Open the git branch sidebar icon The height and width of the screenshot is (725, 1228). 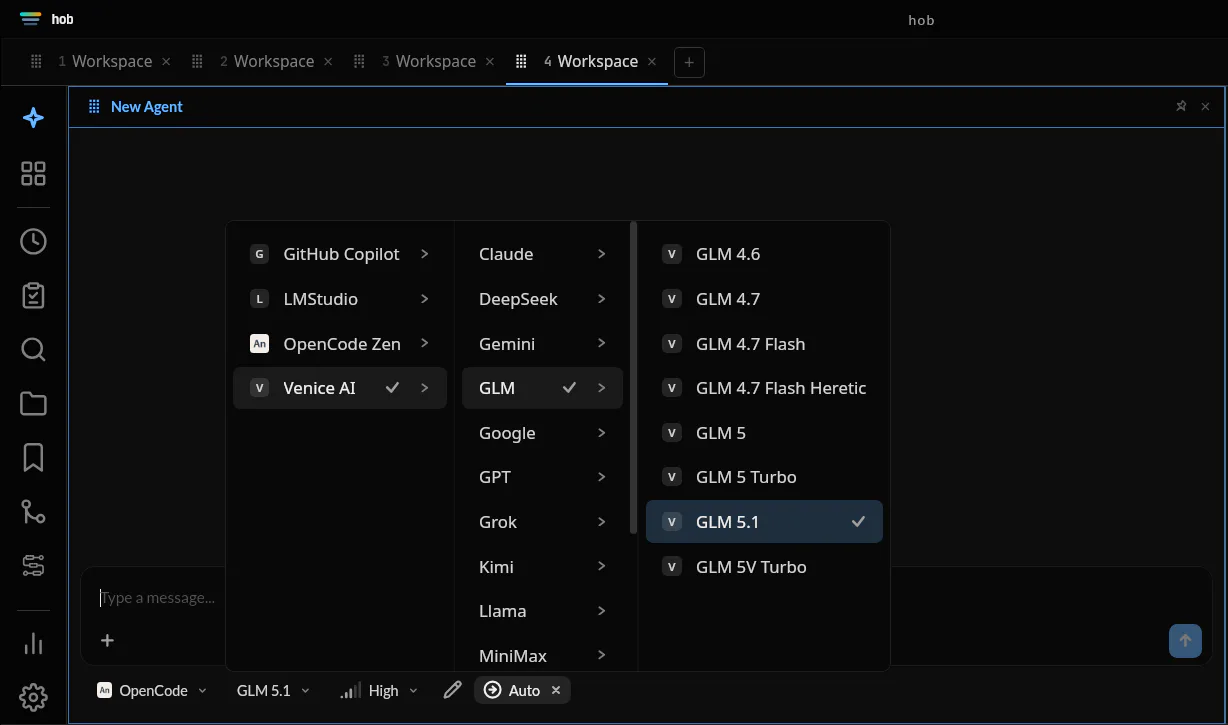pyautogui.click(x=33, y=512)
